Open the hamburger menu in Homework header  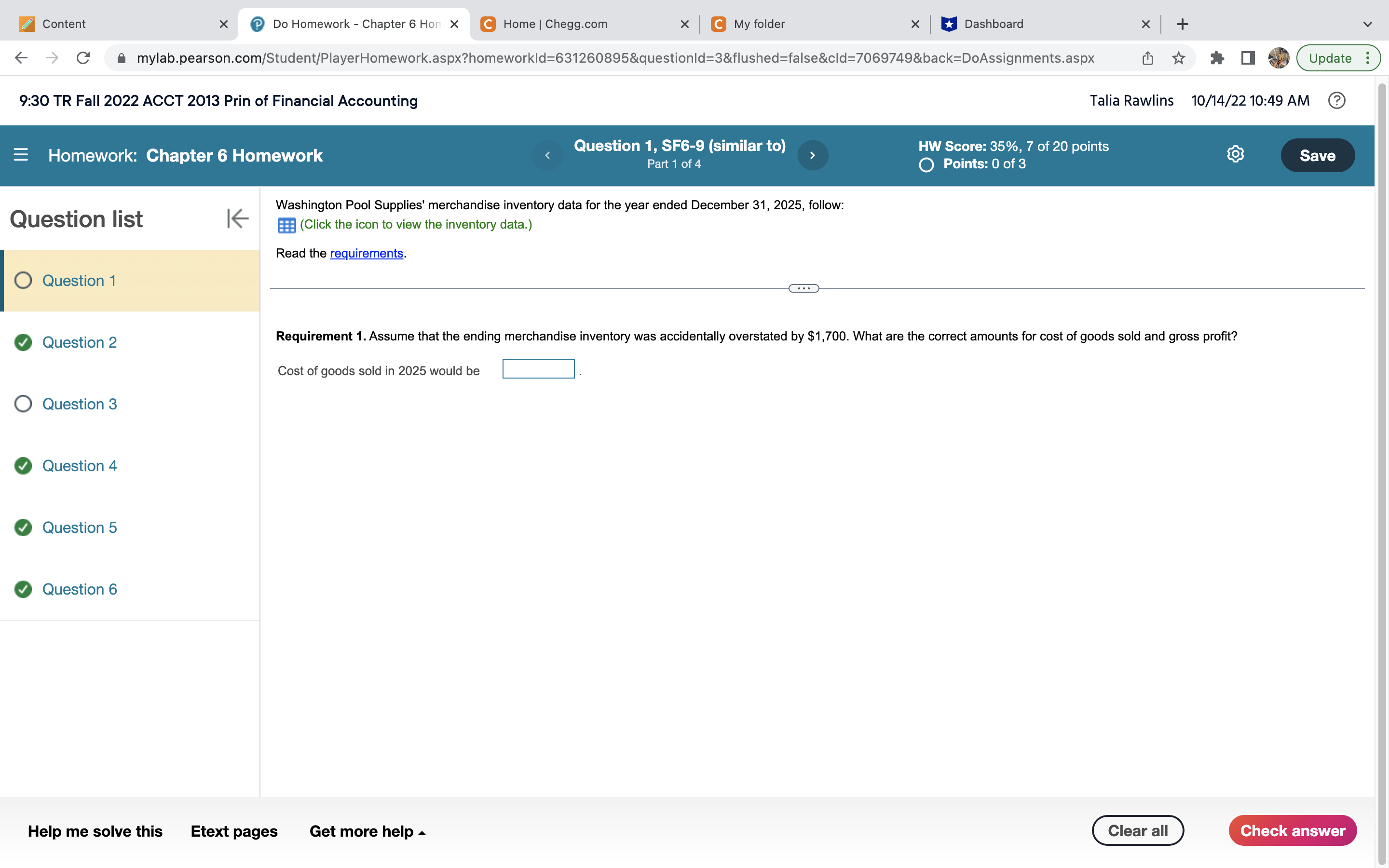21,155
